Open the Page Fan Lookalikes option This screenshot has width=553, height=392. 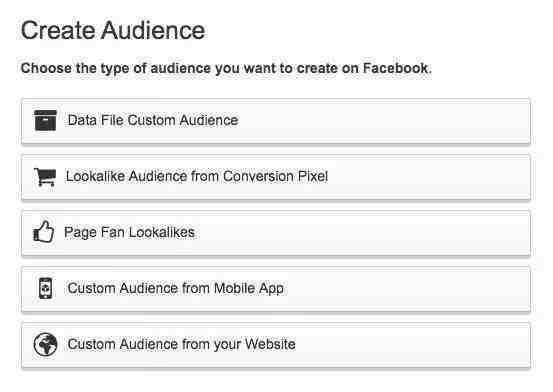coord(276,233)
